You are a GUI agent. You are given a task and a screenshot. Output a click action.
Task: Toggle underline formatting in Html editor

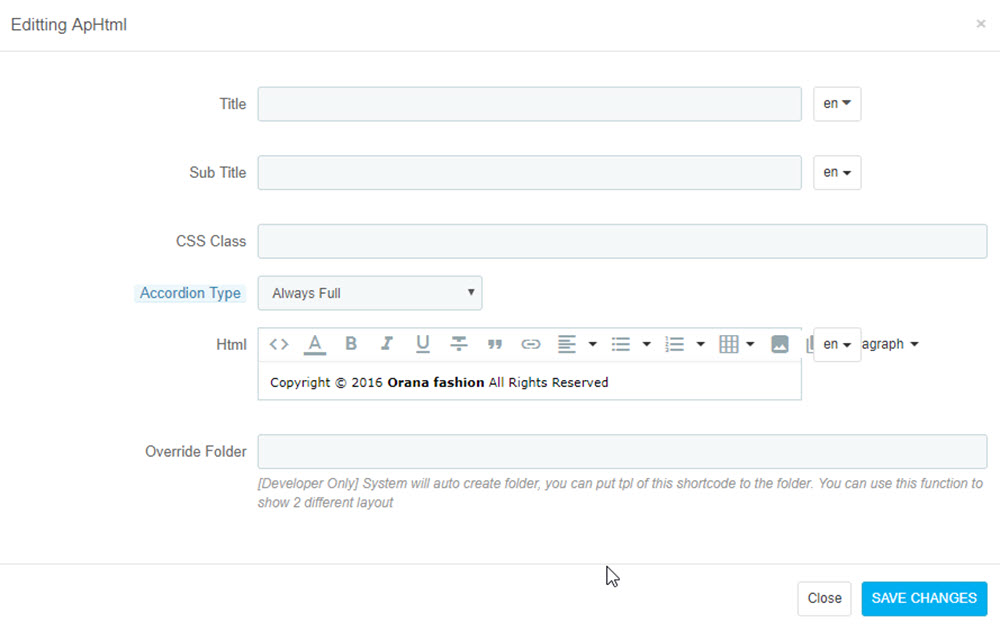click(422, 344)
